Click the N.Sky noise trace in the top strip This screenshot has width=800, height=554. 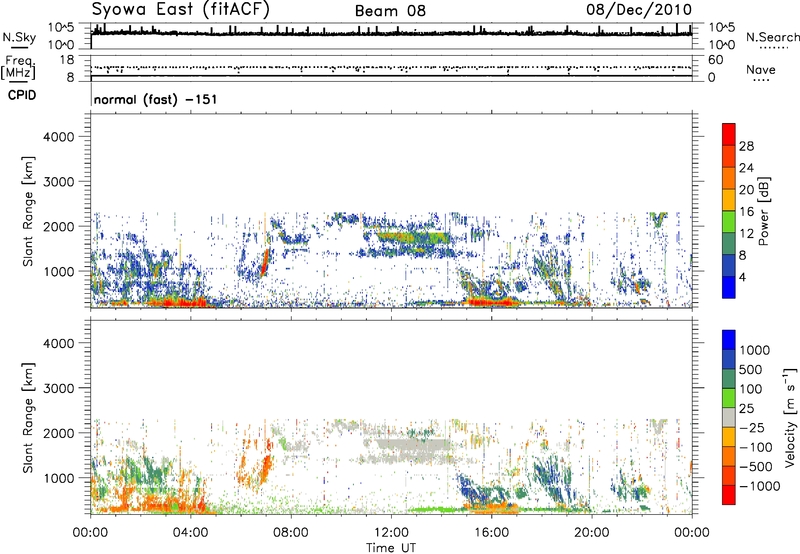pyautogui.click(x=391, y=33)
